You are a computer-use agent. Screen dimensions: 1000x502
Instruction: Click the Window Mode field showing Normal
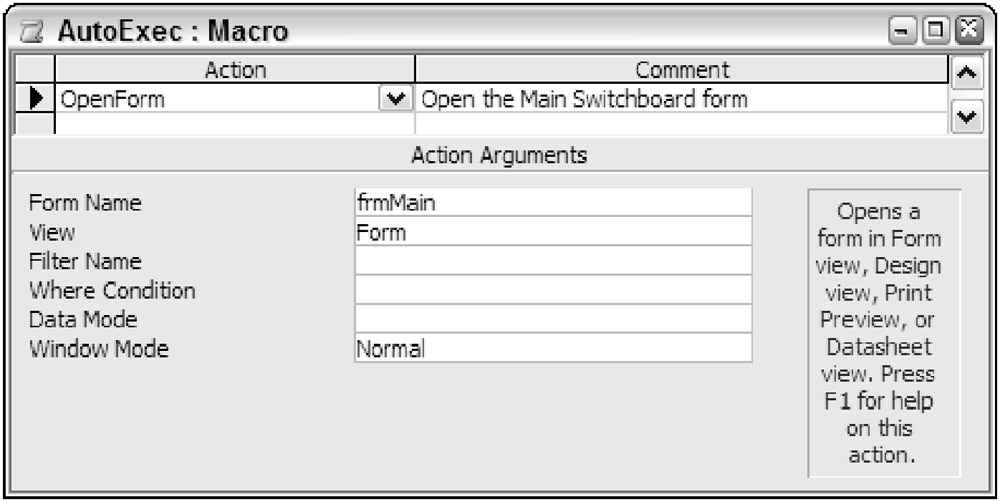(x=552, y=348)
